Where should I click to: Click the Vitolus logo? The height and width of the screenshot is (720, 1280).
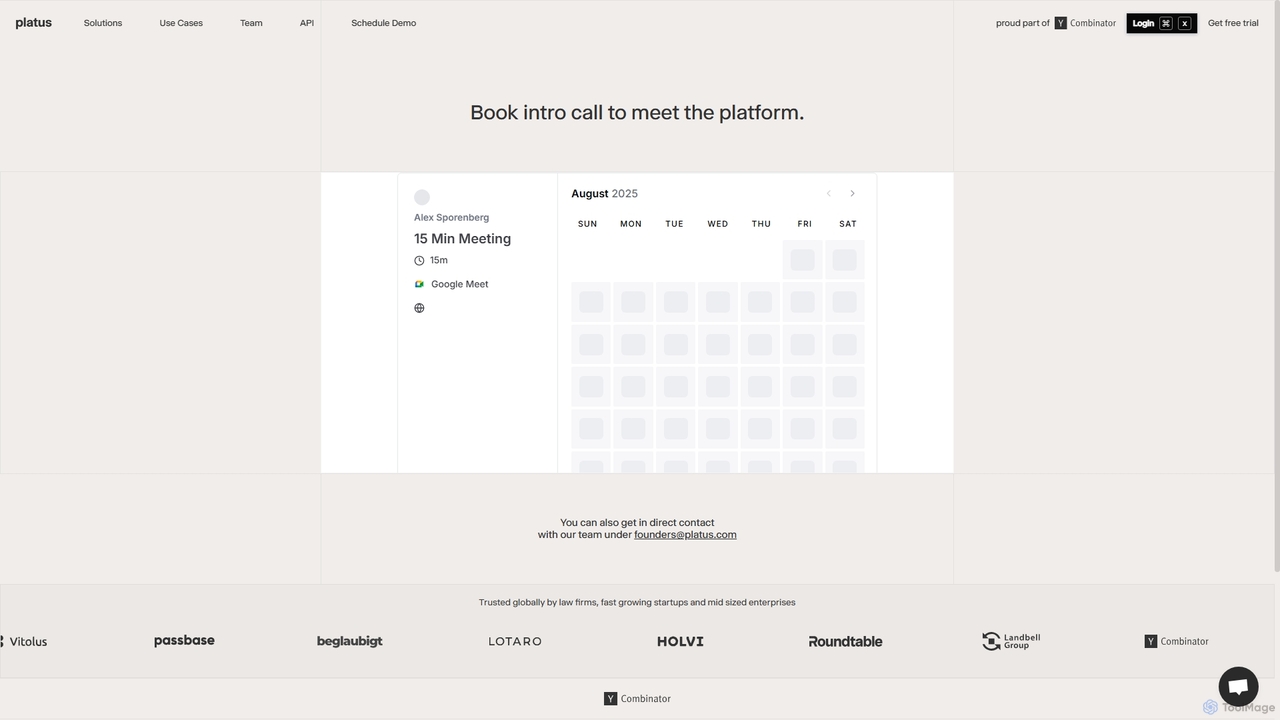click(x=24, y=642)
